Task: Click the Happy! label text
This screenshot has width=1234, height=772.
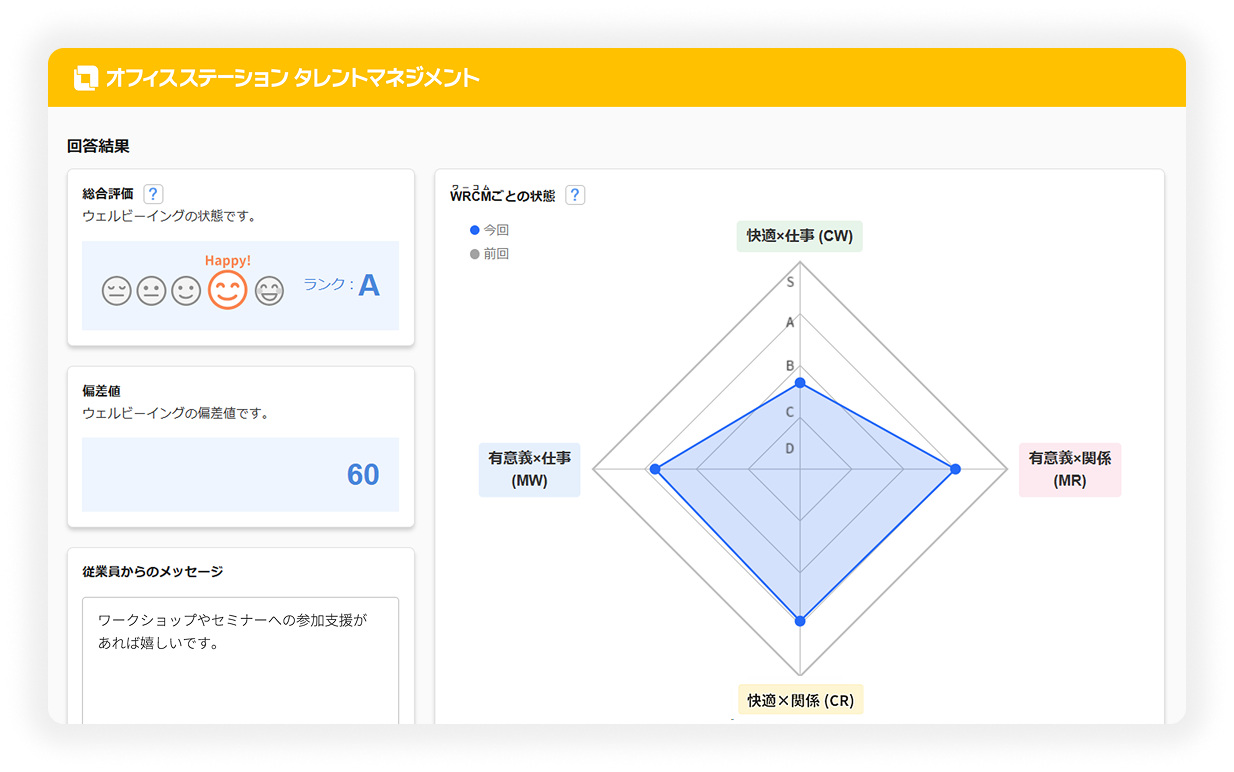Action: [228, 260]
